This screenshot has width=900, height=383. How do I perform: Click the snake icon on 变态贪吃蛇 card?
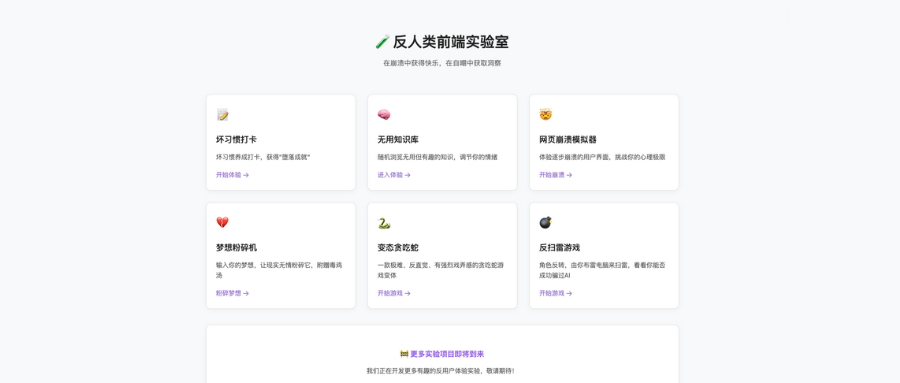pyautogui.click(x=384, y=222)
